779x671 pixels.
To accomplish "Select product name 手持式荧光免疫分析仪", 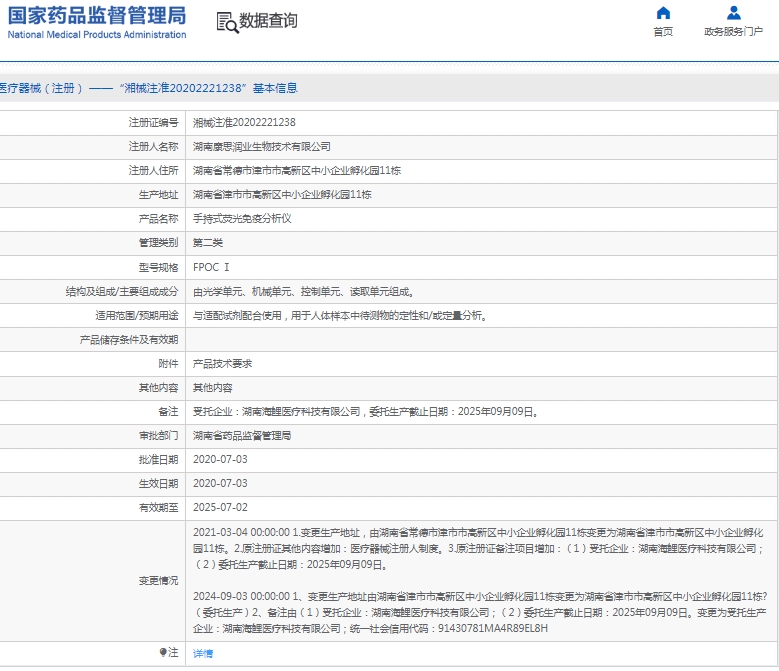I will click(242, 219).
